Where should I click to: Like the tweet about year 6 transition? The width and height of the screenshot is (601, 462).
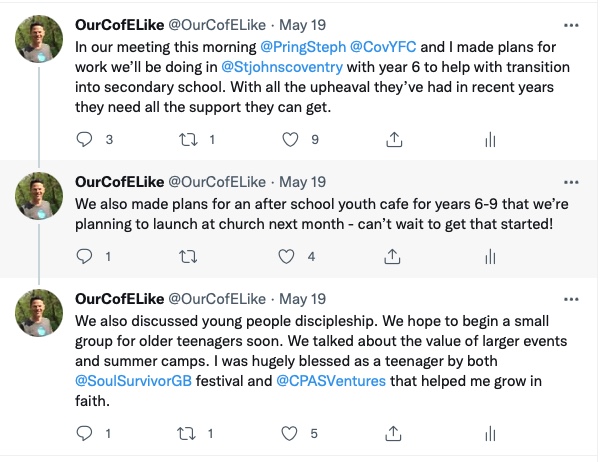tap(290, 139)
